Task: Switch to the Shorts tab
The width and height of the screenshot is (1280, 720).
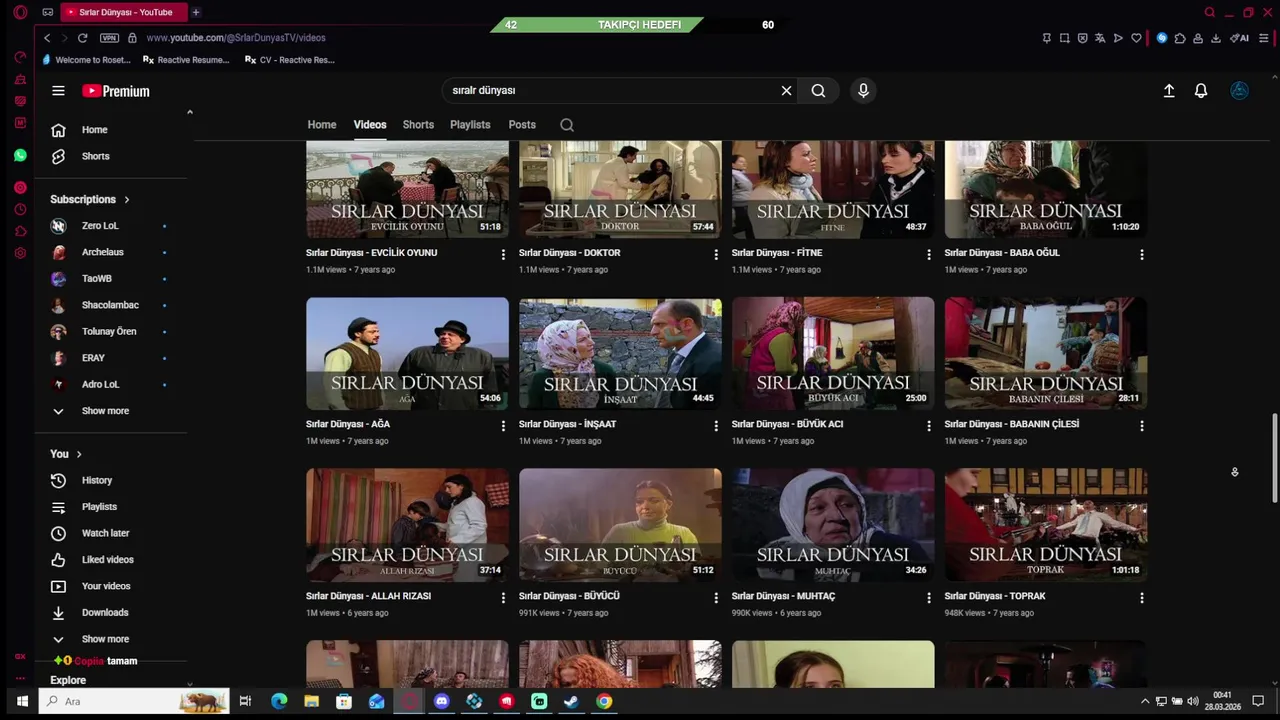Action: 418,125
